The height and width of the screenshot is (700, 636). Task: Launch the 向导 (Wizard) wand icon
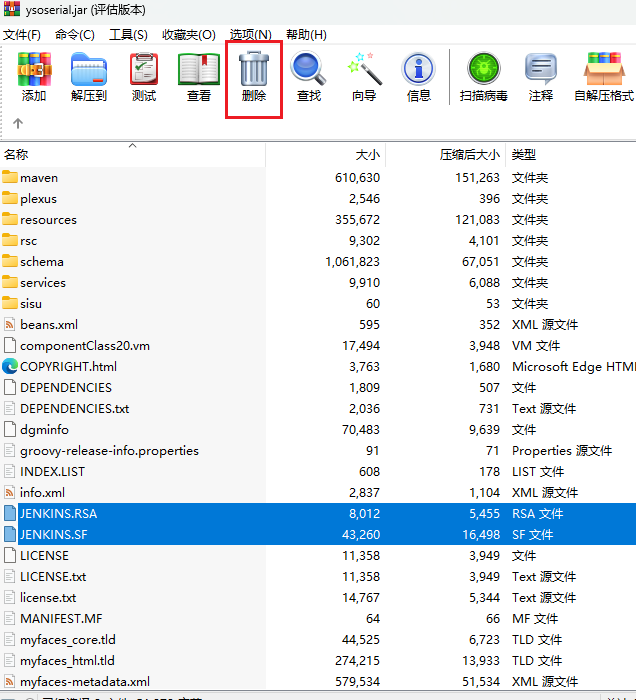click(365, 68)
